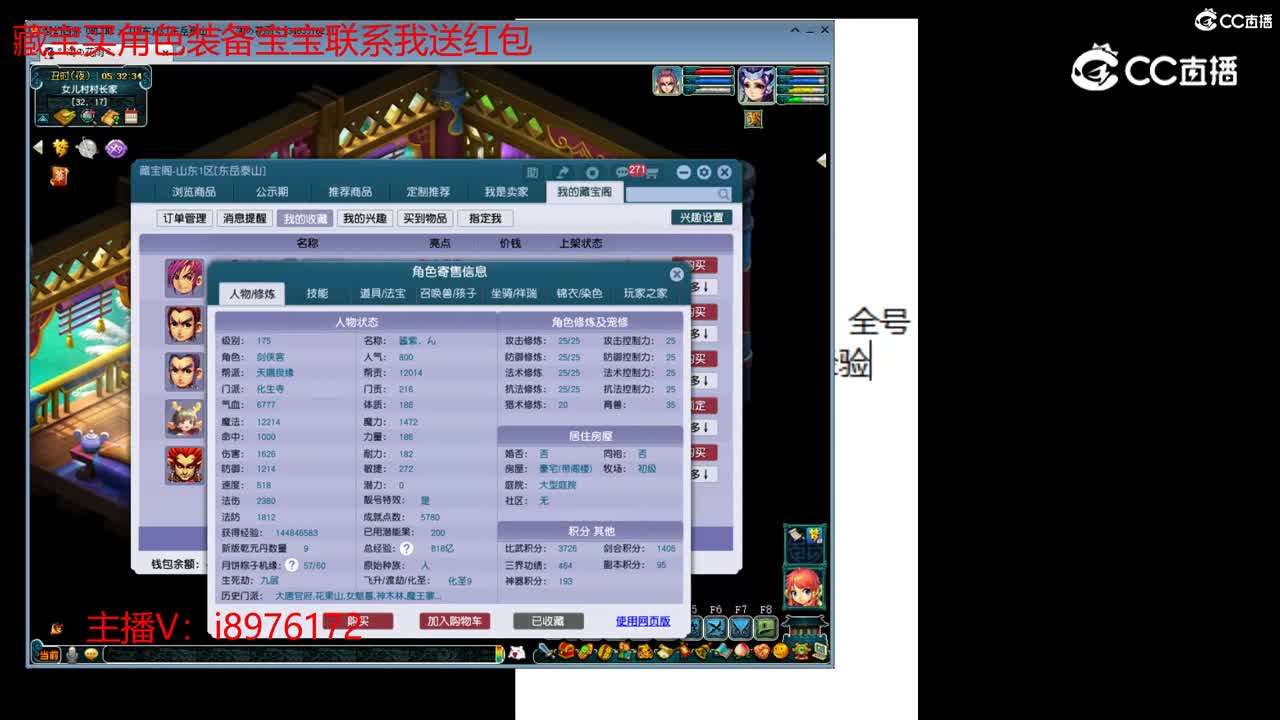
Task: Click the F6 crossed-swords shortcut slot
Action: coord(715,628)
